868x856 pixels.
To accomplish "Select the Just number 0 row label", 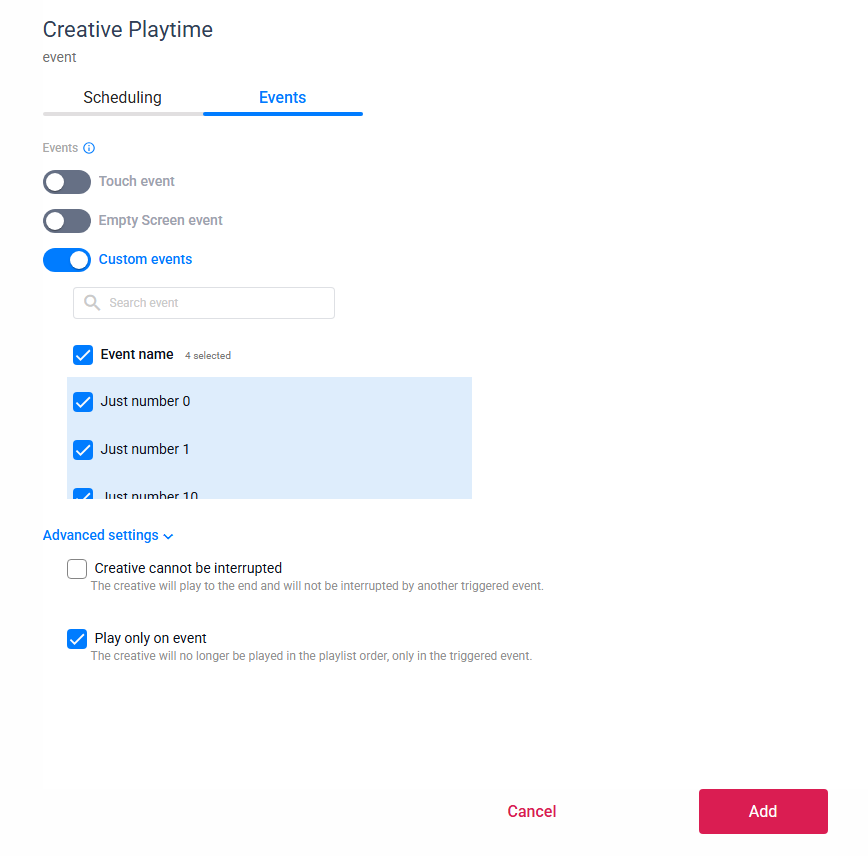I will tap(145, 402).
